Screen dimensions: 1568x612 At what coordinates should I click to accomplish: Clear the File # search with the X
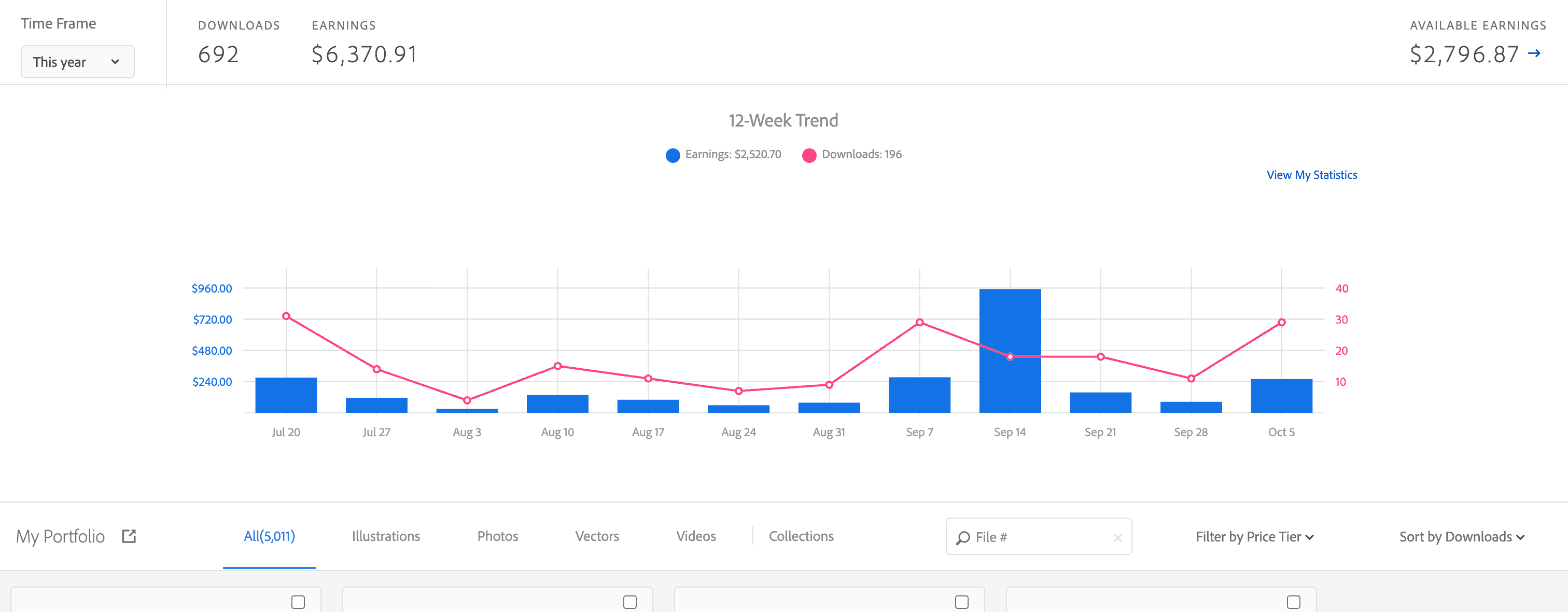[x=1118, y=538]
